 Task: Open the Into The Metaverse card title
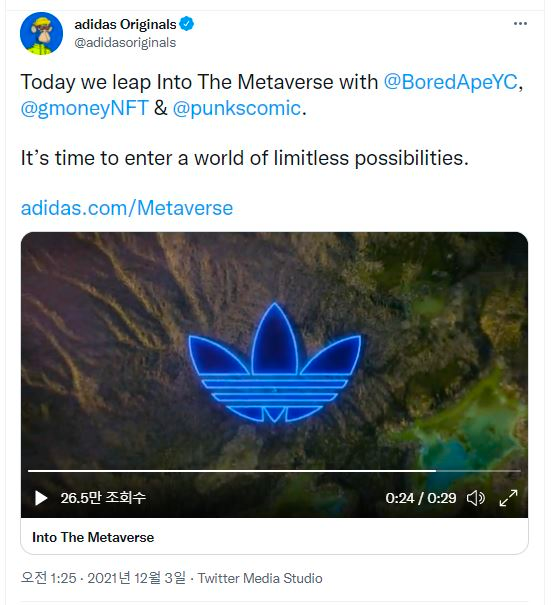click(x=93, y=537)
